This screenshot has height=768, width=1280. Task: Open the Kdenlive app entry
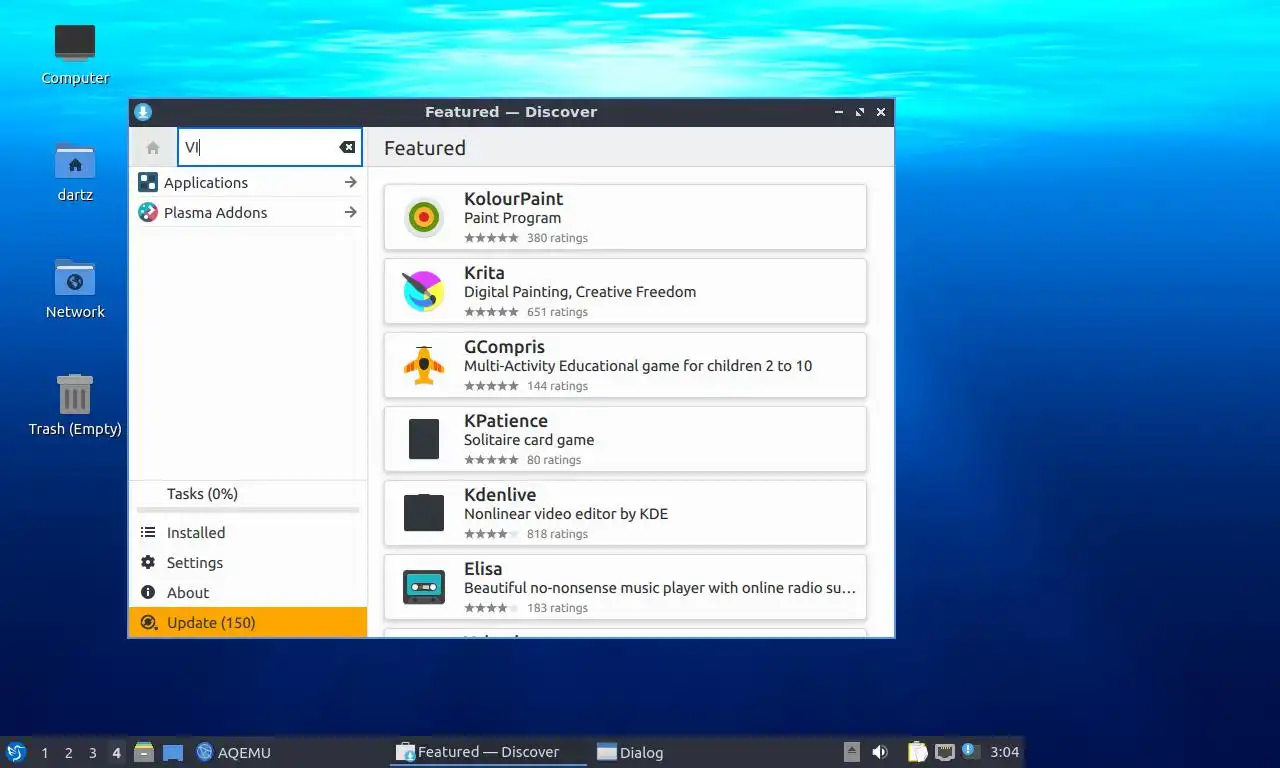(x=625, y=513)
